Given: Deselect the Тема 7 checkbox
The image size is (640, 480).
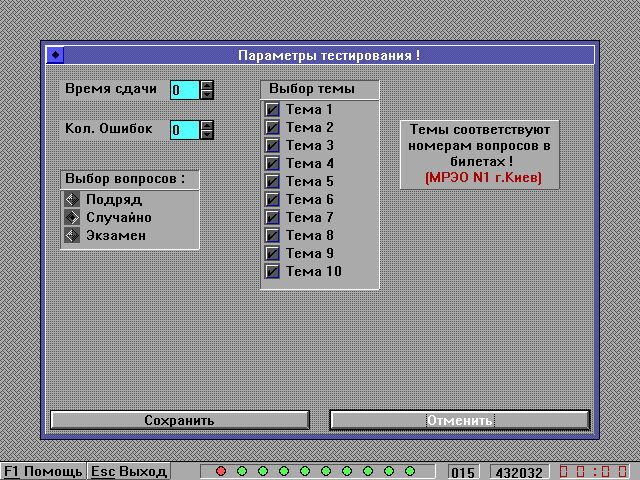Looking at the screenshot, I should coord(272,217).
